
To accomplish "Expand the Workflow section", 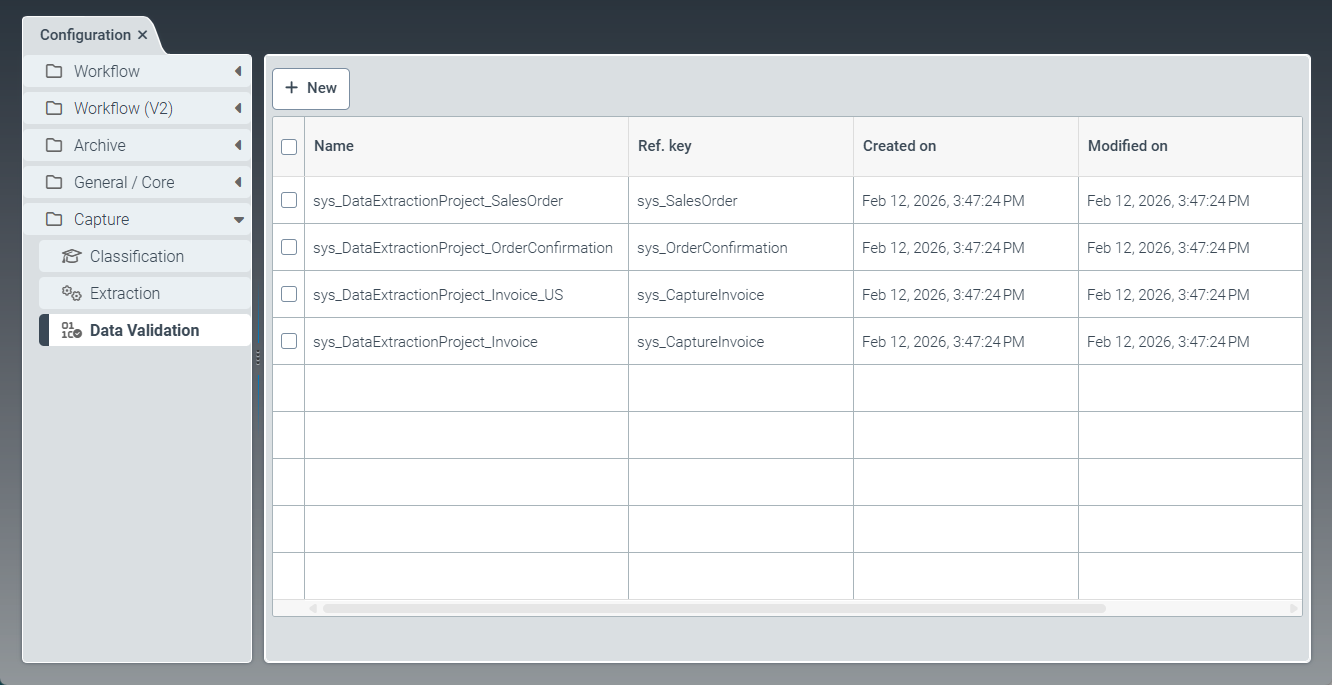I will [x=238, y=71].
